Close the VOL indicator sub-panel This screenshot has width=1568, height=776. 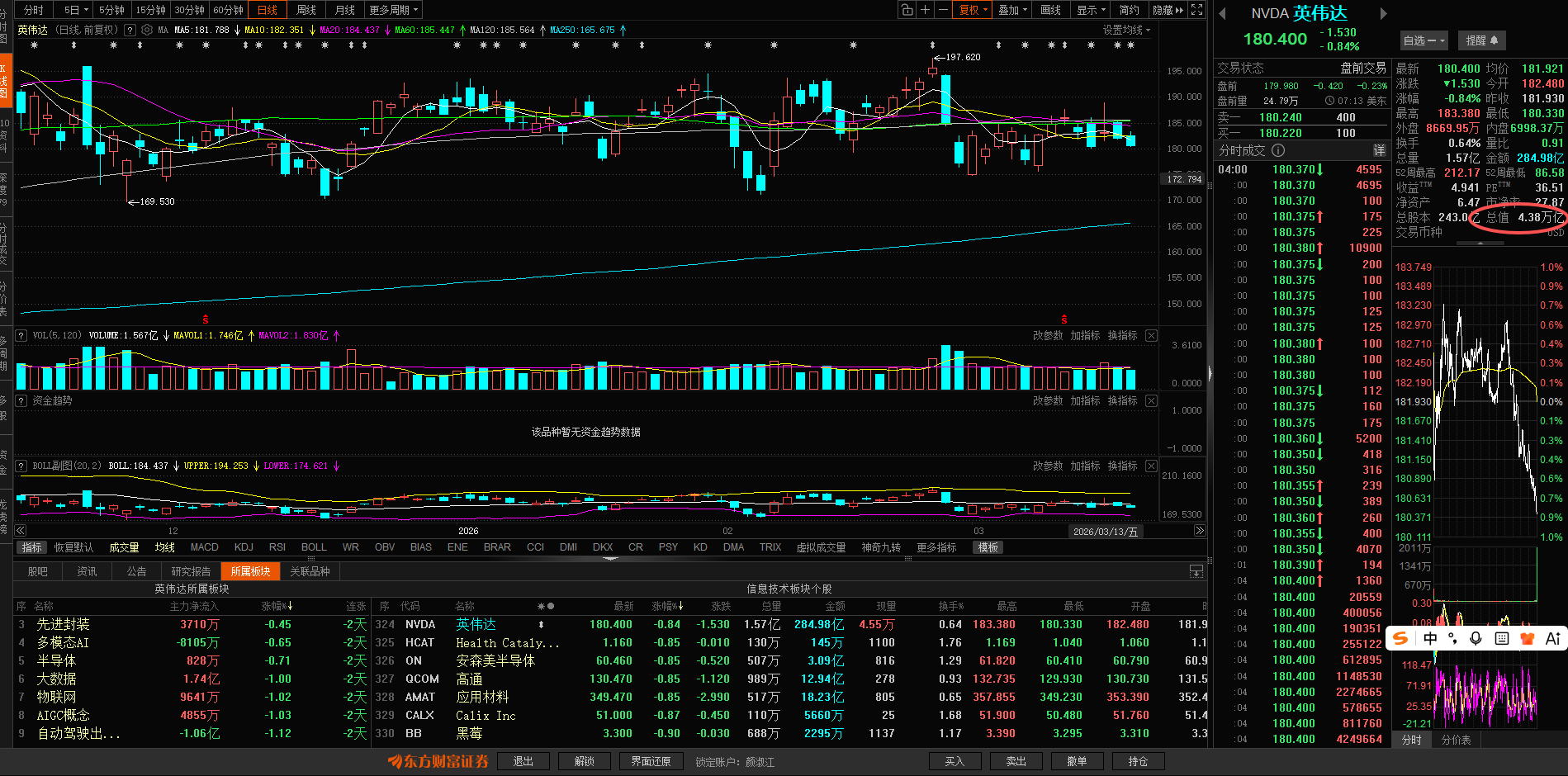(1151, 335)
